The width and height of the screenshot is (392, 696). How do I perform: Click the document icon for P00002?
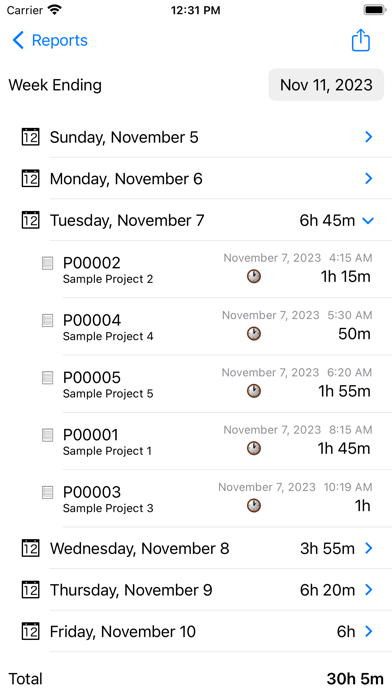[48, 263]
